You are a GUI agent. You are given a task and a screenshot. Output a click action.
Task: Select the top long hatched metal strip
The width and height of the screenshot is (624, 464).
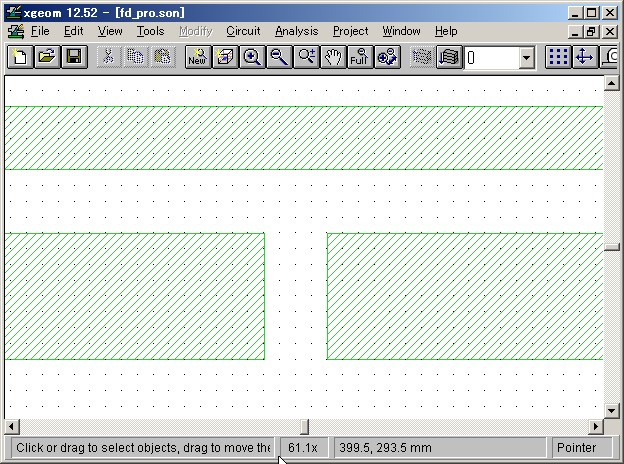(x=304, y=138)
